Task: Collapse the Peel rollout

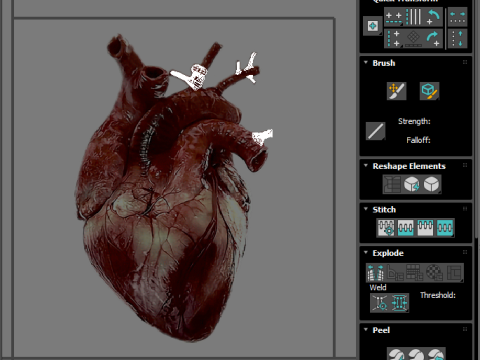Action: [x=366, y=330]
